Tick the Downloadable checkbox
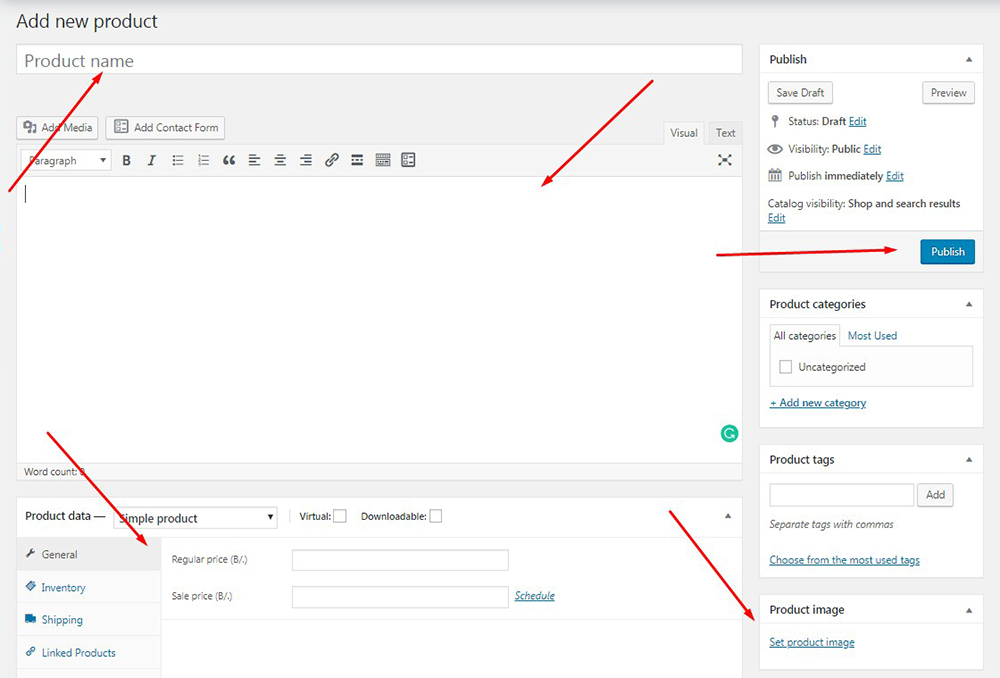Screen dimensions: 1000x678 pos(435,516)
